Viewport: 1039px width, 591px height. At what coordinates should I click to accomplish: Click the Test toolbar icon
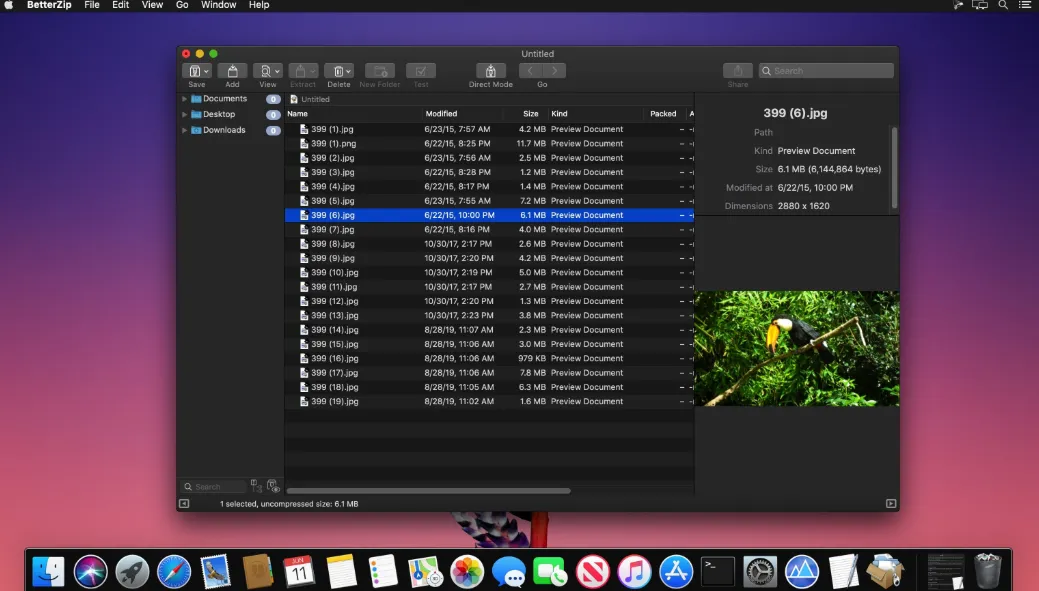[x=421, y=71]
